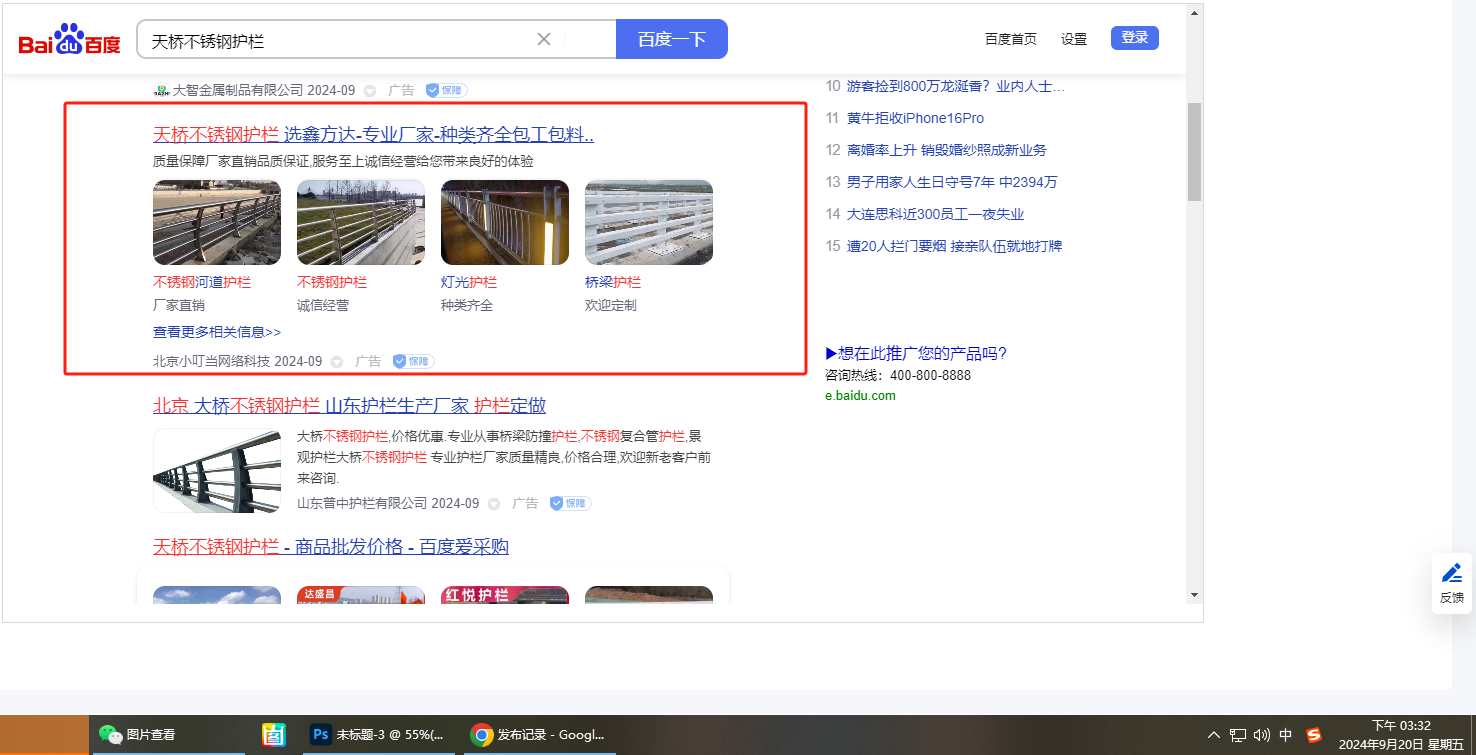Viewport: 1476px width, 755px height.
Task: Clear the search box with the X icon
Action: (544, 39)
